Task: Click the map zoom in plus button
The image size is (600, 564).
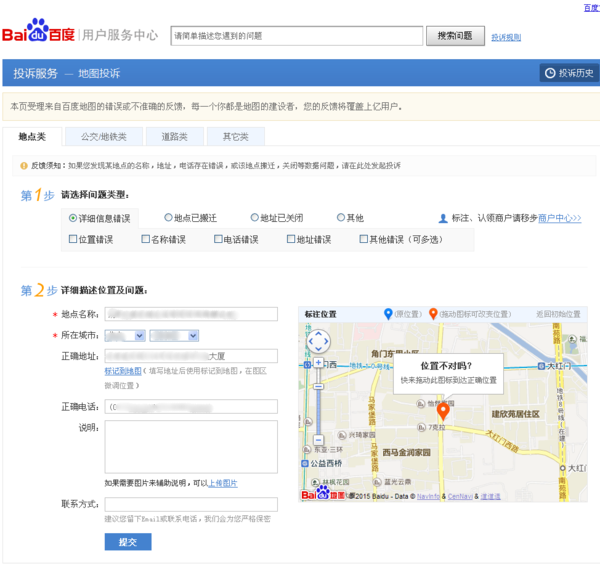Action: [318, 362]
